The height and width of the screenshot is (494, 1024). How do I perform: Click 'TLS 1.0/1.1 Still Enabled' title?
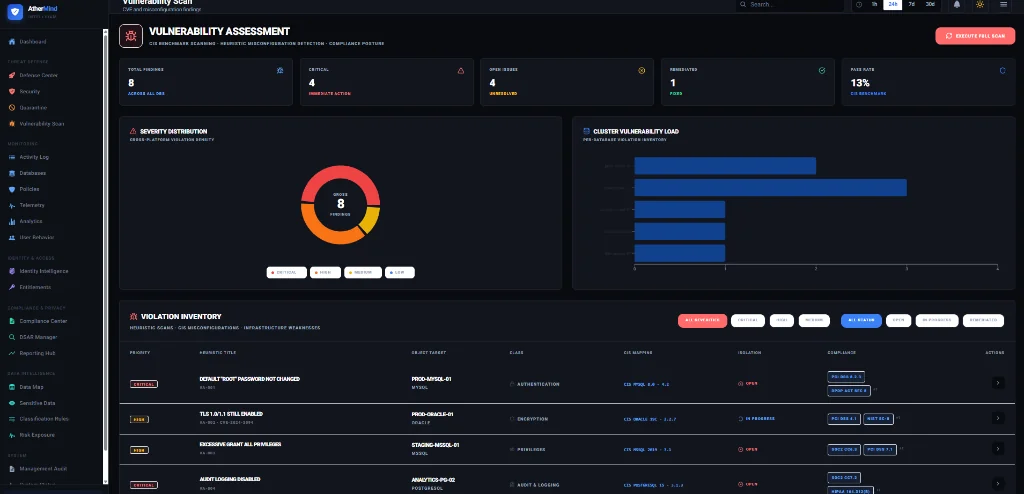click(231, 414)
